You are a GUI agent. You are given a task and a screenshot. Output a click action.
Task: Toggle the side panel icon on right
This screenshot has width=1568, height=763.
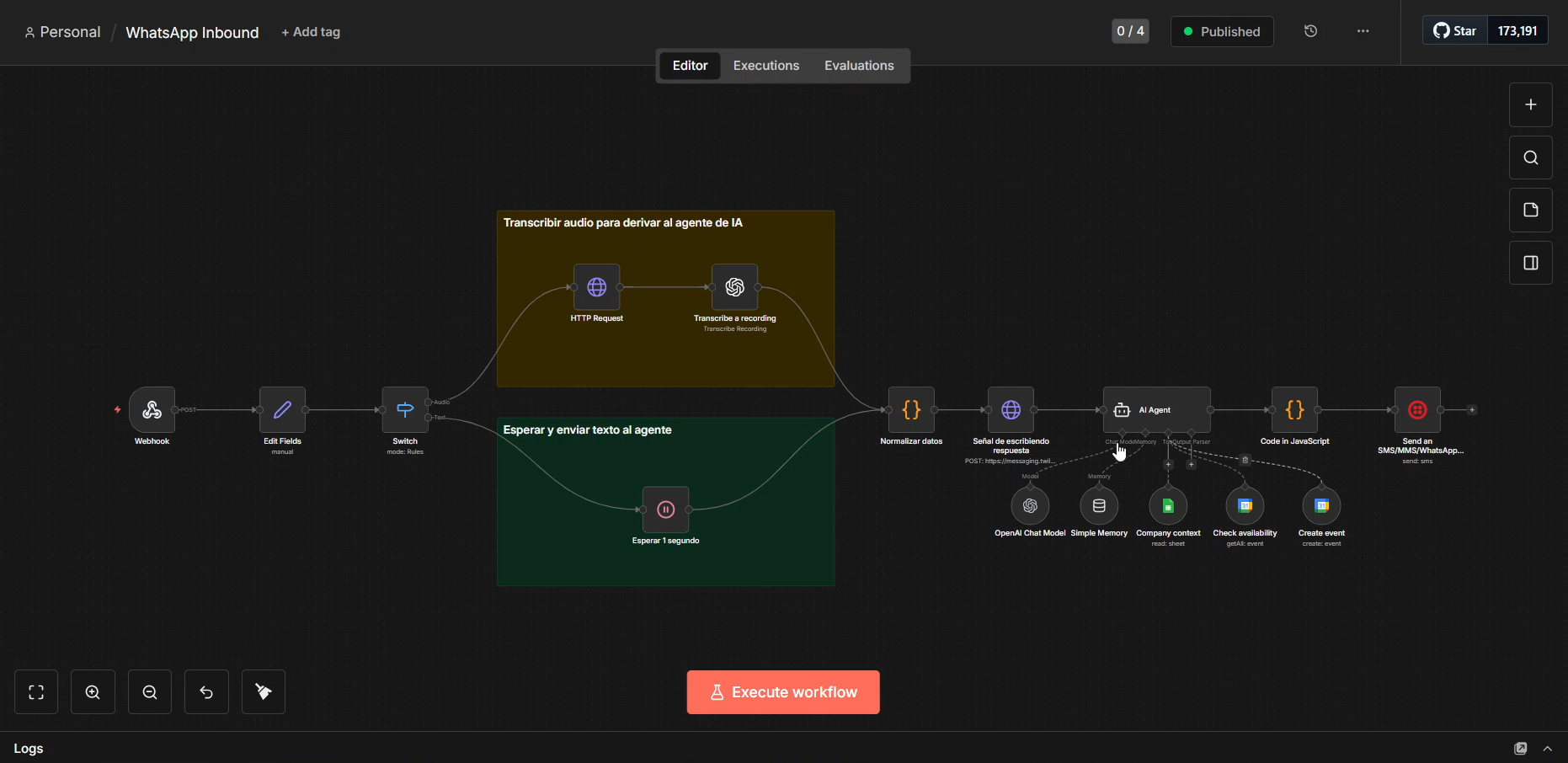tap(1530, 263)
